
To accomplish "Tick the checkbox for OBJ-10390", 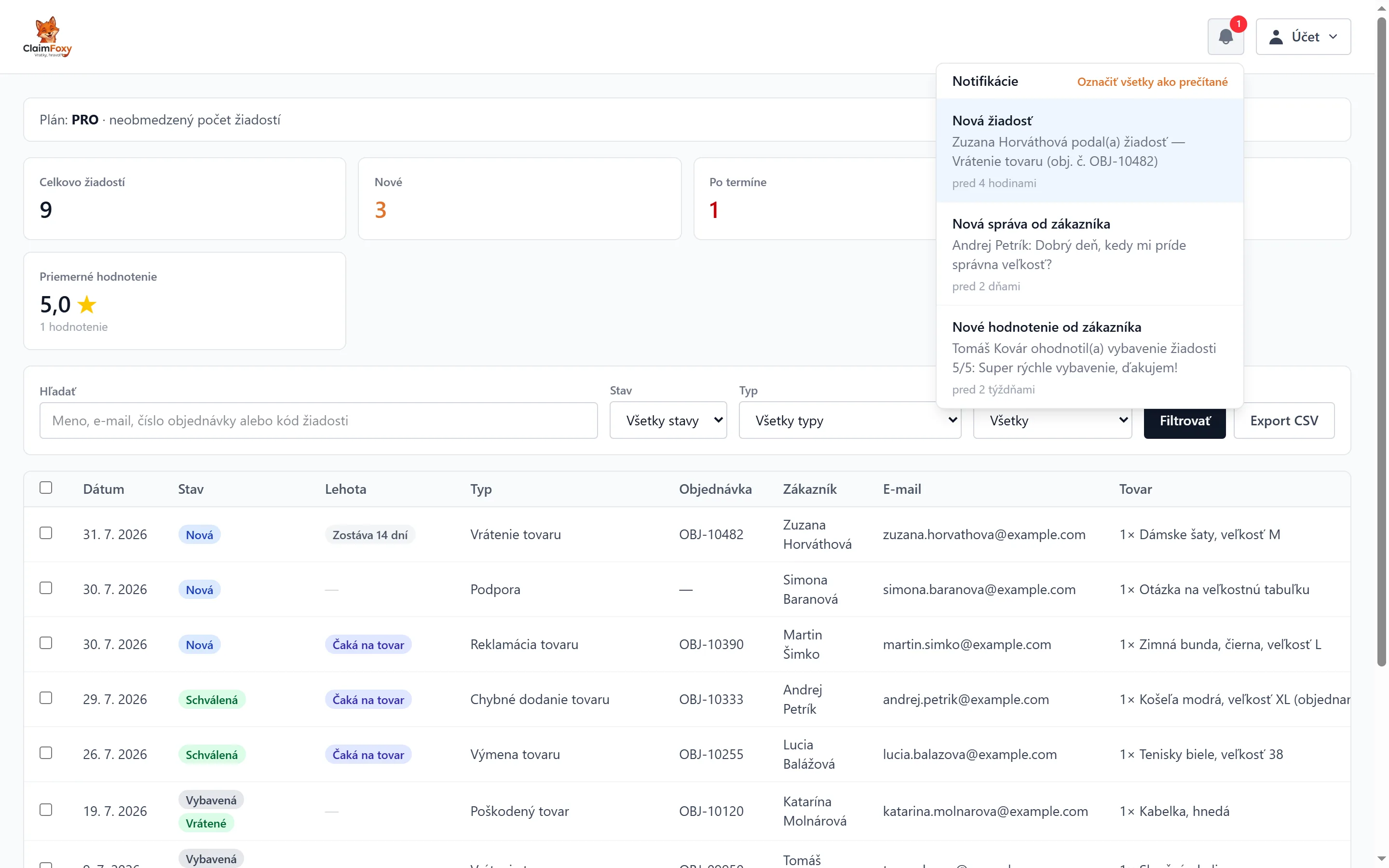I will [46, 643].
